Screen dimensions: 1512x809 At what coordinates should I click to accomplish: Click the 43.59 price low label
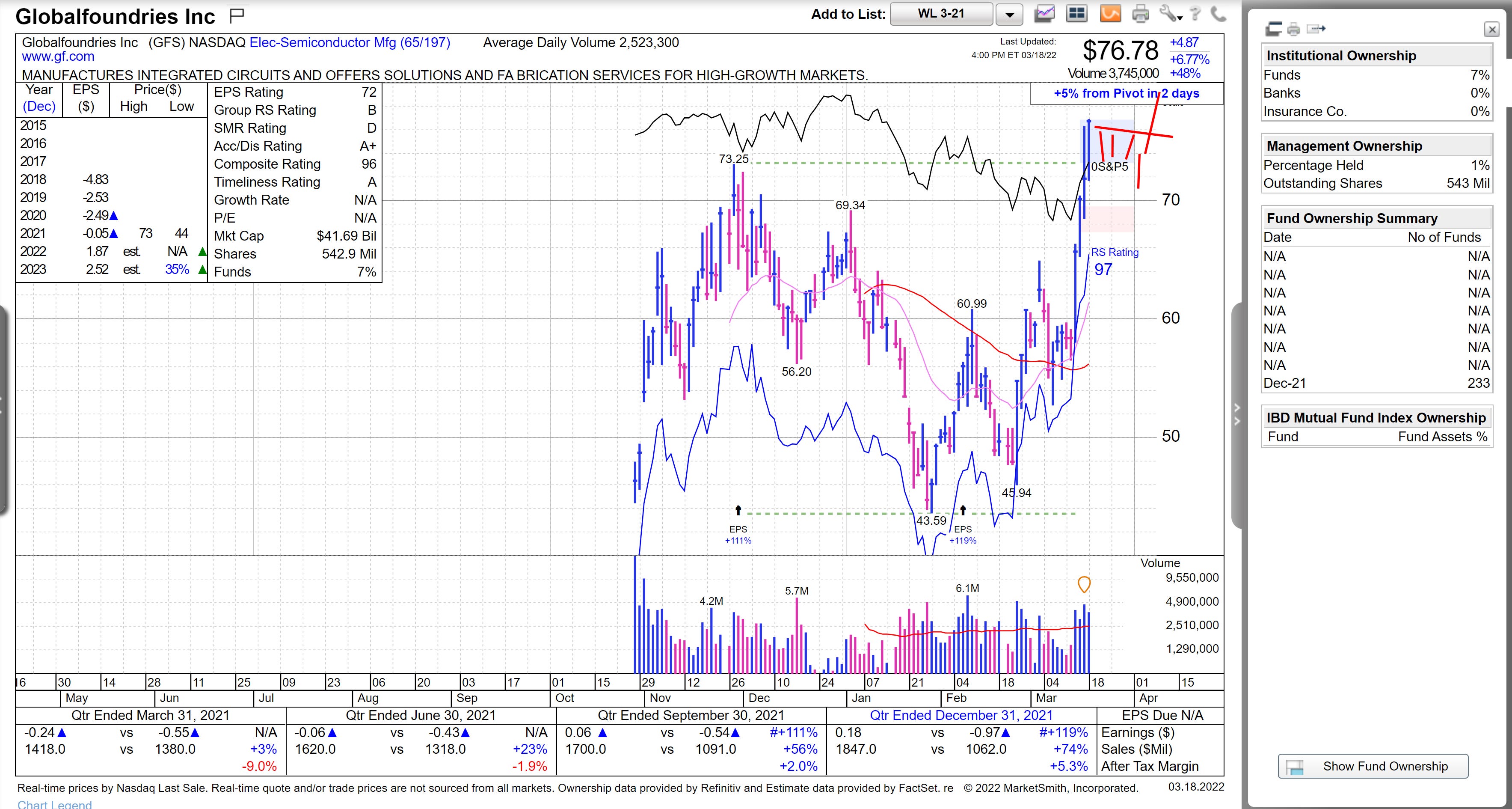point(931,521)
